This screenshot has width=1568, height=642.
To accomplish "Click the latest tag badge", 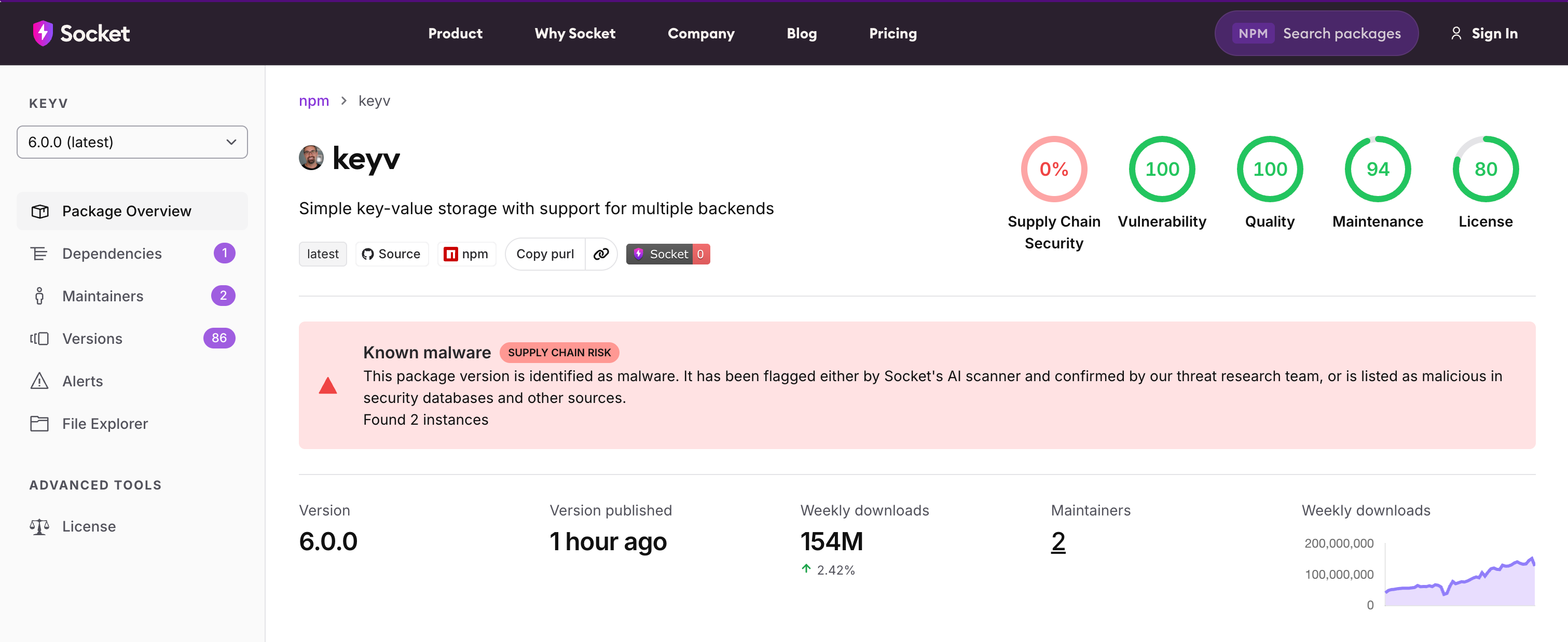I will [323, 254].
